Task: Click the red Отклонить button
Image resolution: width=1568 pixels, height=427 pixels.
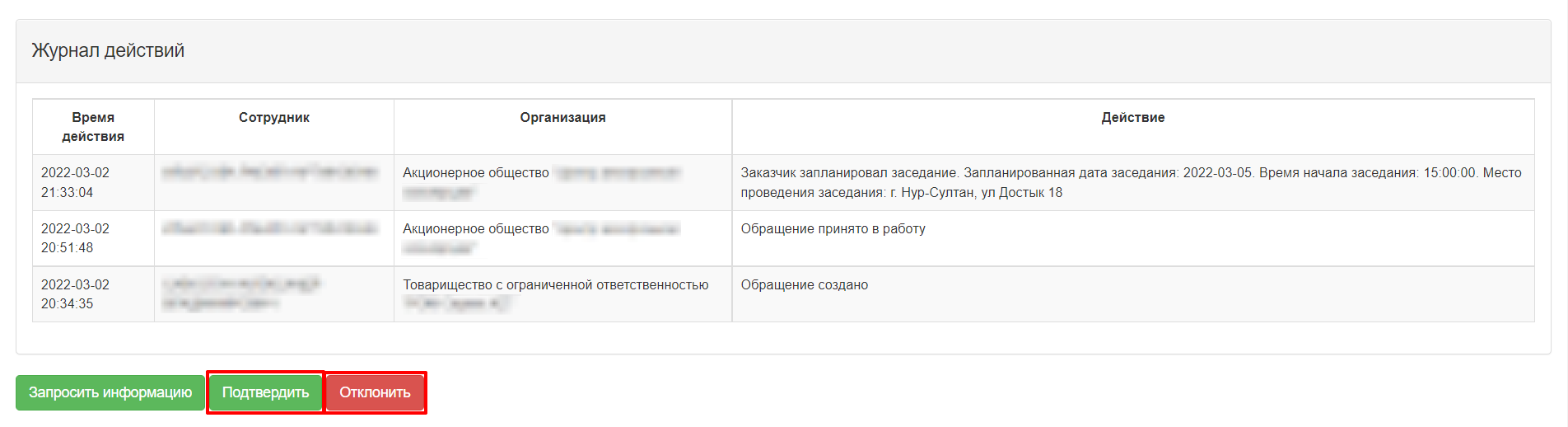Action: tap(375, 392)
